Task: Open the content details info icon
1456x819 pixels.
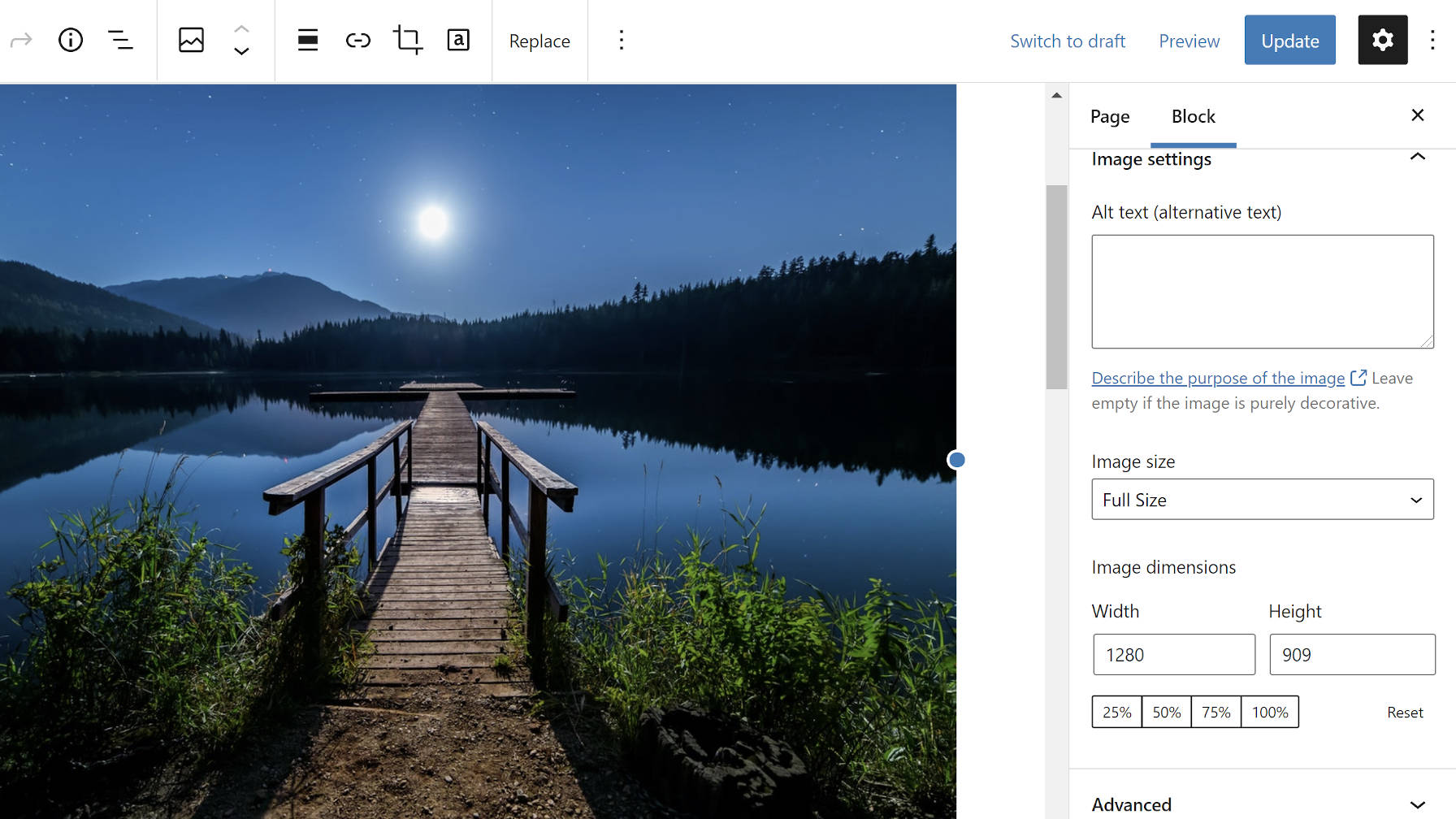Action: click(71, 40)
